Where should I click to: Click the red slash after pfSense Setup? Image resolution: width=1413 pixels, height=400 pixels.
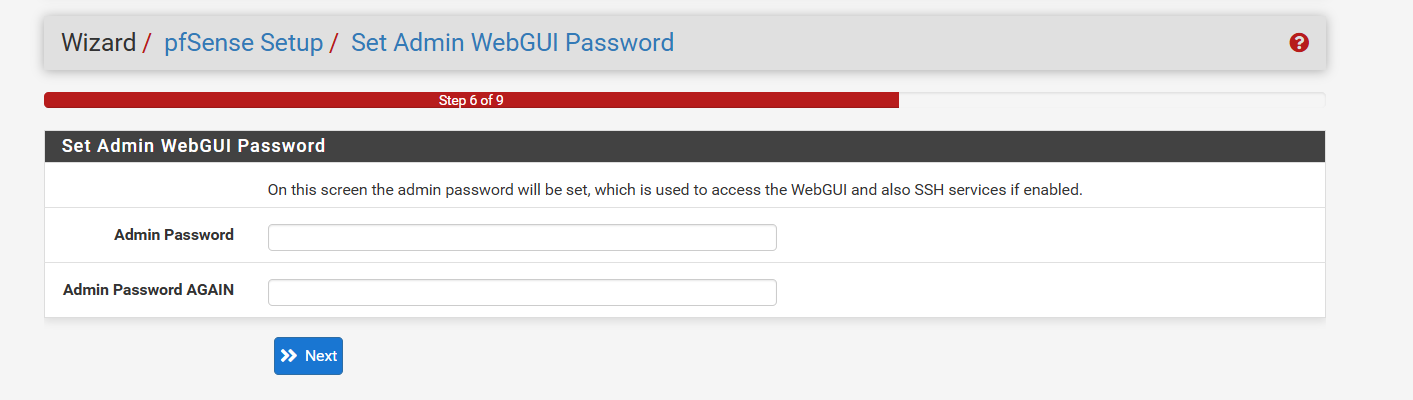334,43
